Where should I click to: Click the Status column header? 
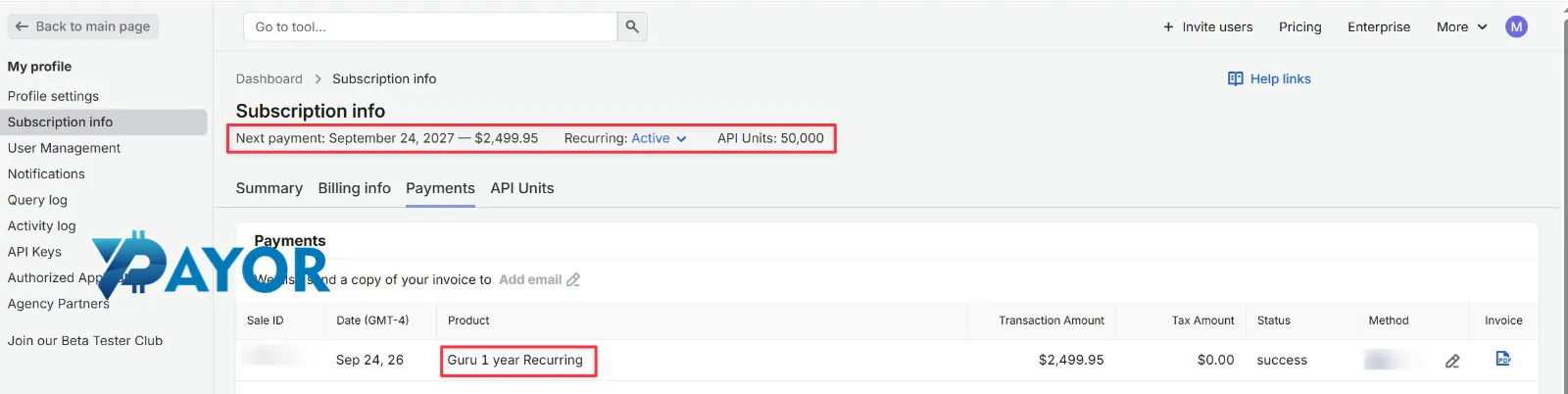point(1273,320)
